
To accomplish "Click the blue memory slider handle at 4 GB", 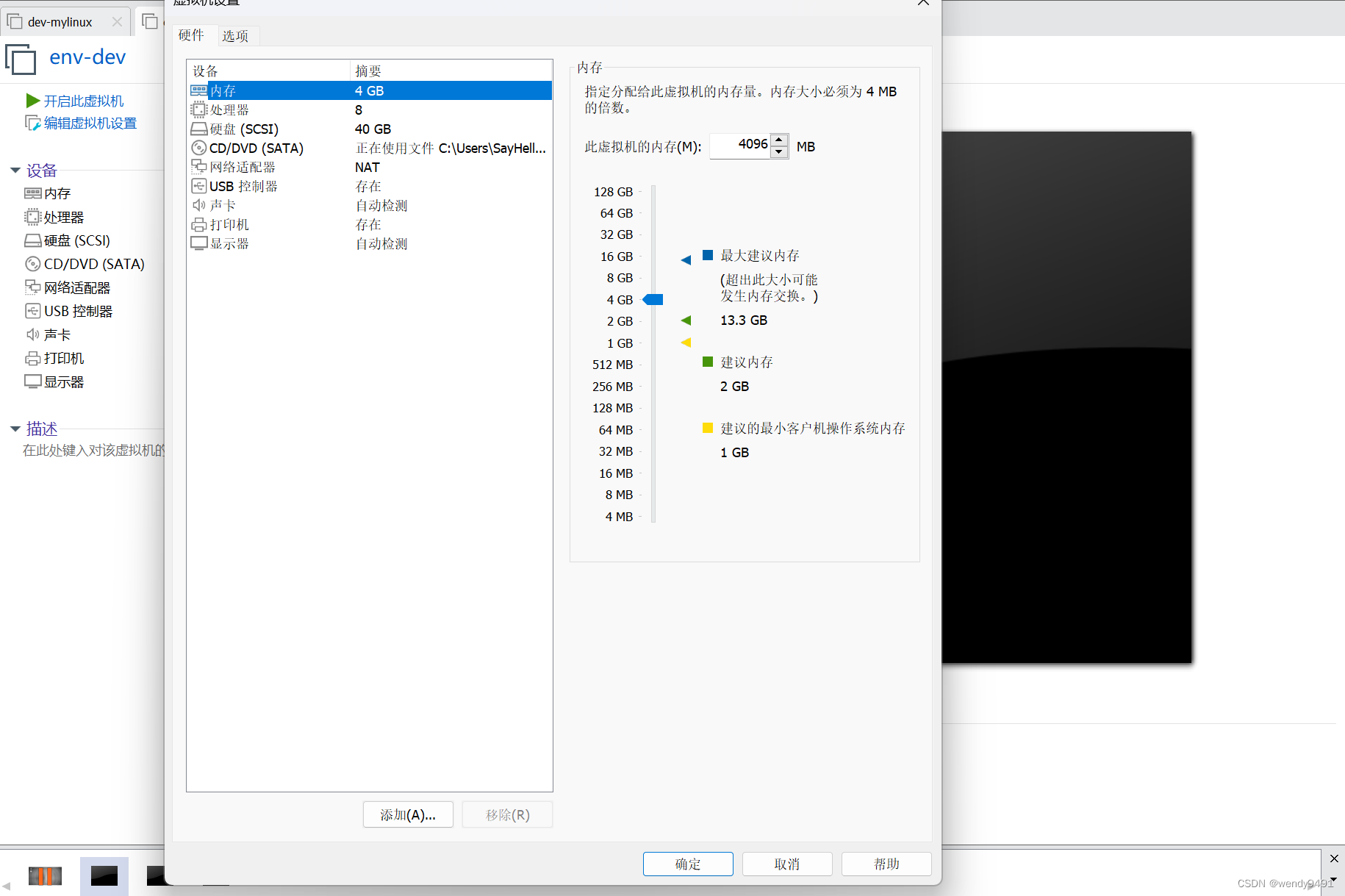I will (653, 299).
